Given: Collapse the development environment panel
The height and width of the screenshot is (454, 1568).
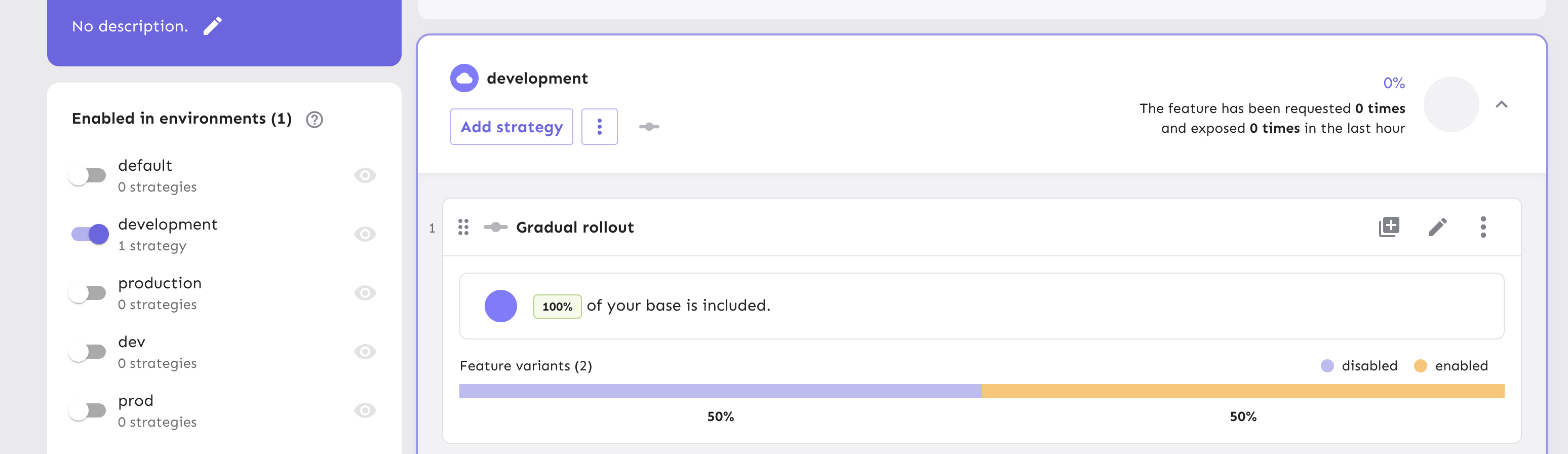Looking at the screenshot, I should (1502, 105).
